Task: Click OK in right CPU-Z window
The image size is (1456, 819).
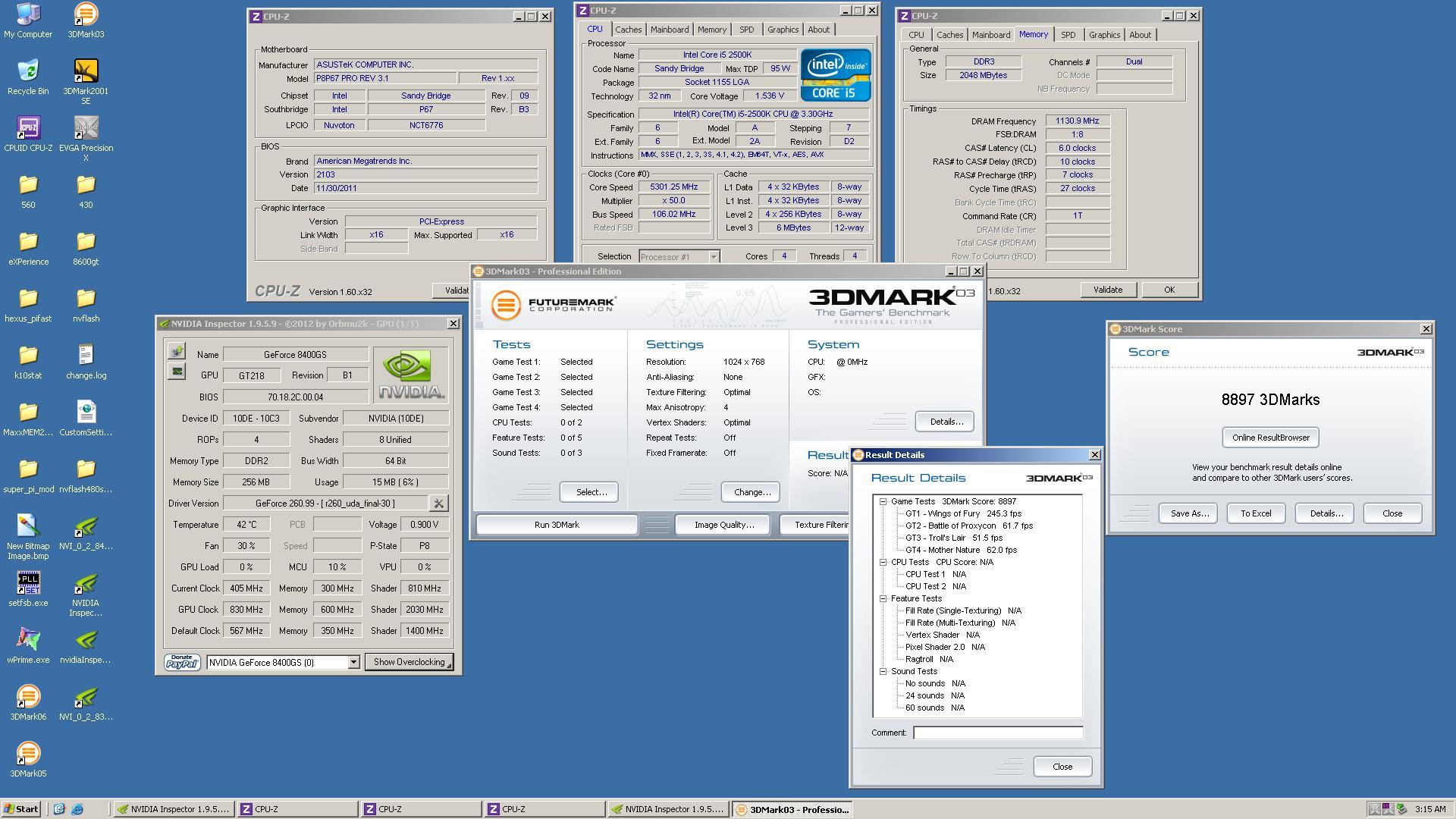Action: tap(1169, 290)
